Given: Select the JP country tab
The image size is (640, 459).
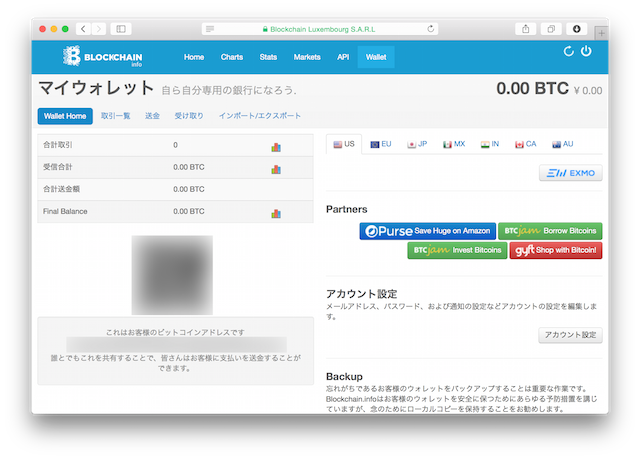Looking at the screenshot, I should tap(417, 144).
